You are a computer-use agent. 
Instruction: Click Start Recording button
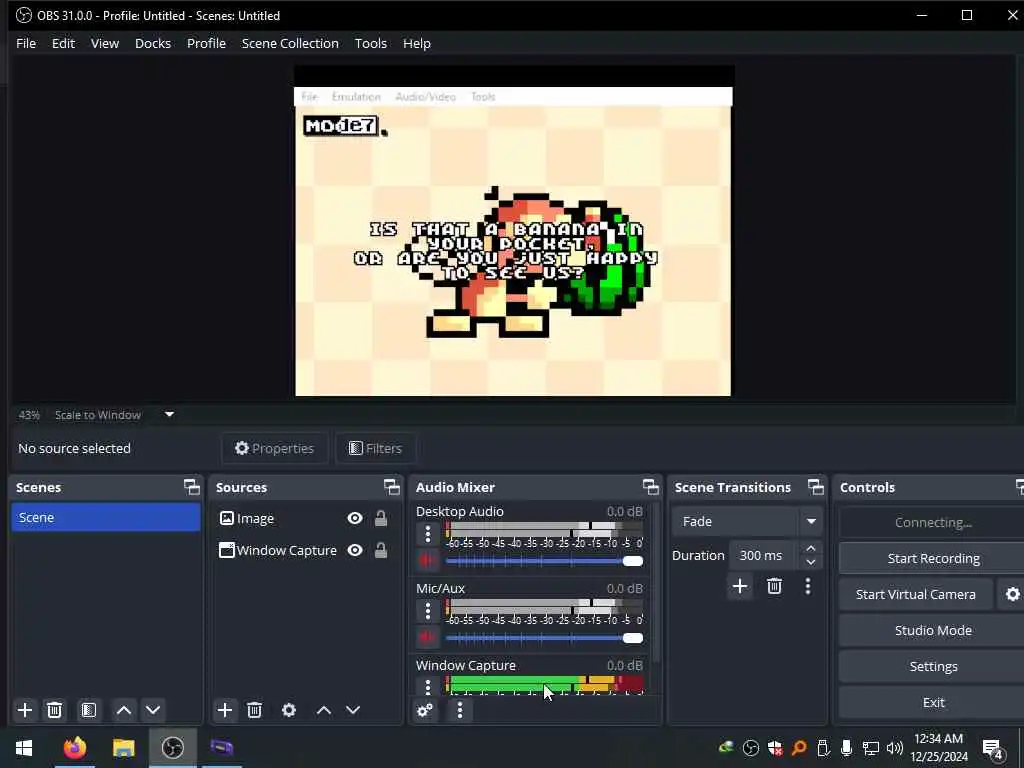pos(933,558)
